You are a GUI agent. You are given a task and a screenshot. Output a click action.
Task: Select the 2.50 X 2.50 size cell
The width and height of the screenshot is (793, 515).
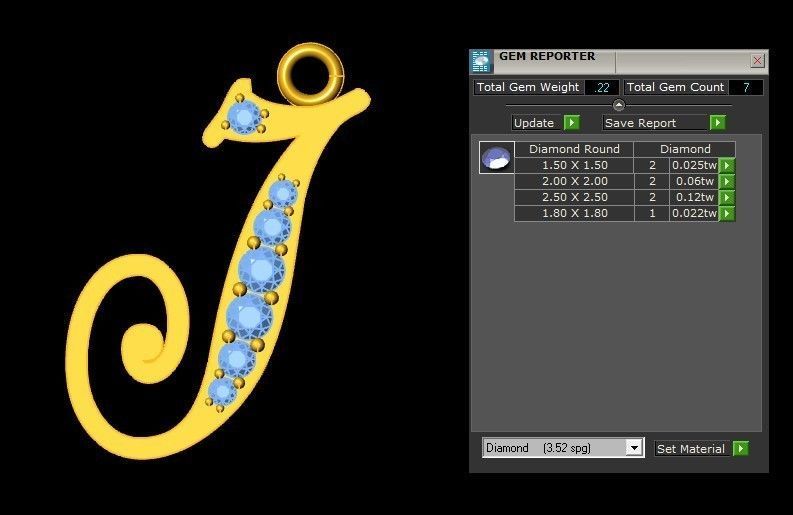pos(575,197)
